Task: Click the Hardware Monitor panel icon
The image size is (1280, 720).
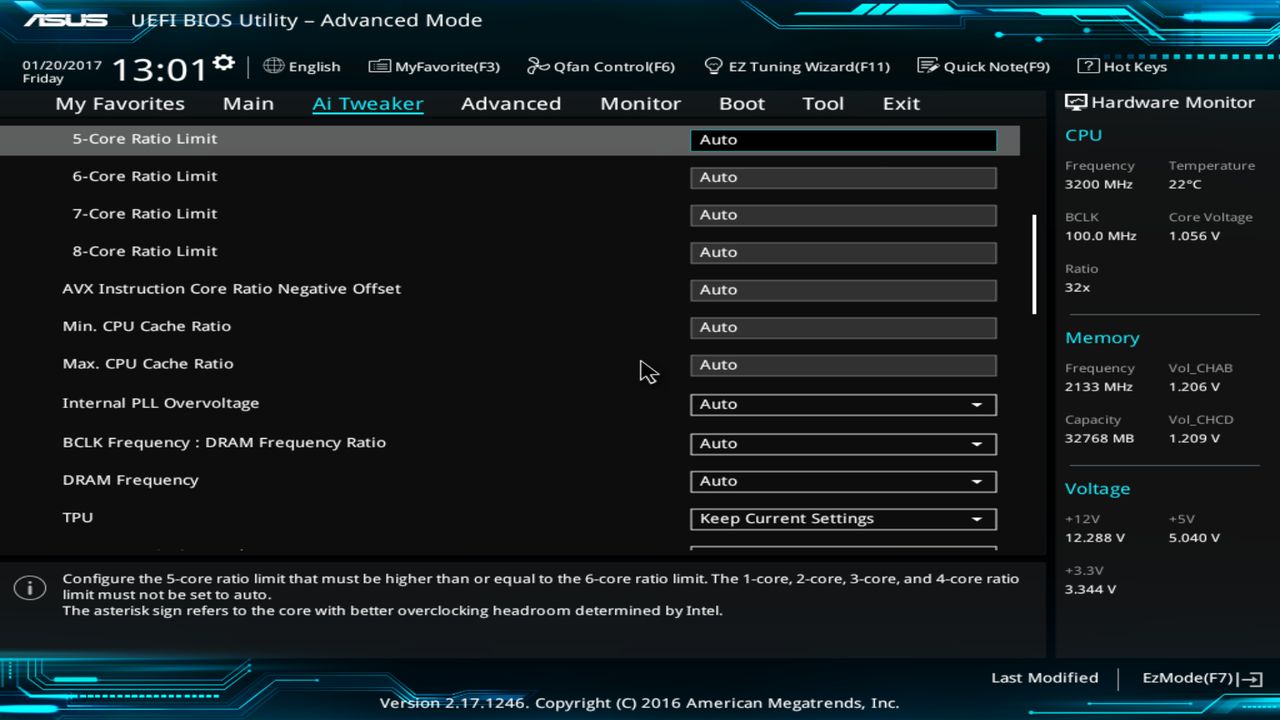Action: click(x=1075, y=101)
